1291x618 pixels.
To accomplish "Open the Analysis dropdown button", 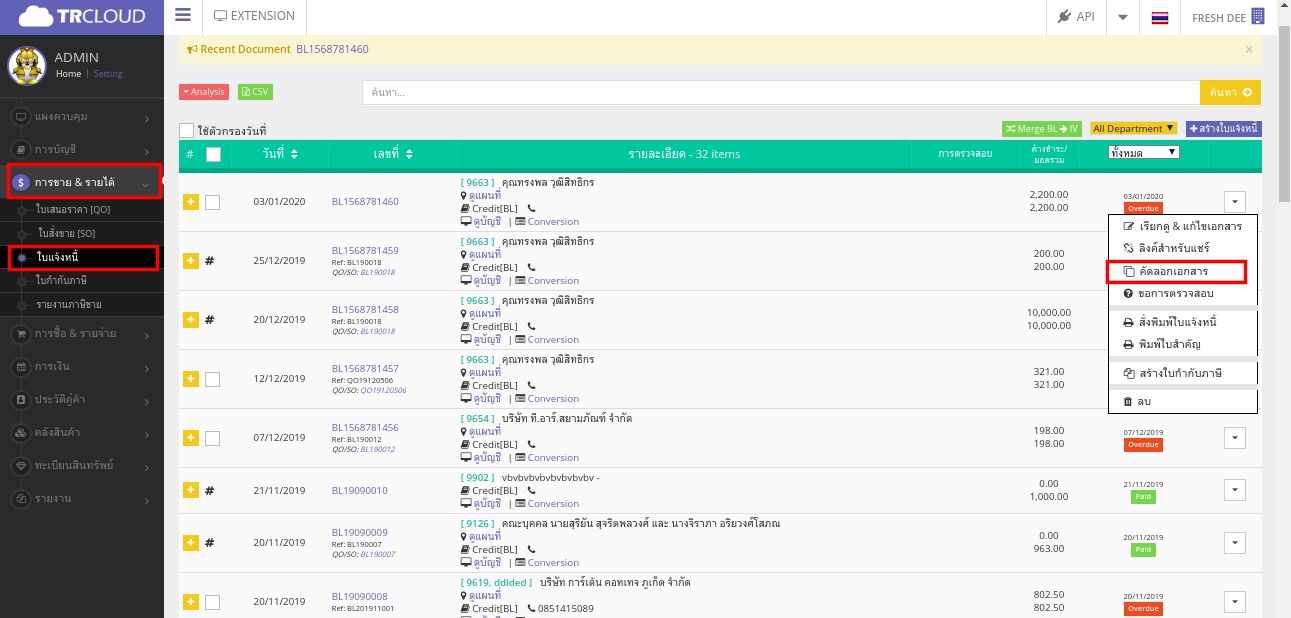I will tap(204, 92).
